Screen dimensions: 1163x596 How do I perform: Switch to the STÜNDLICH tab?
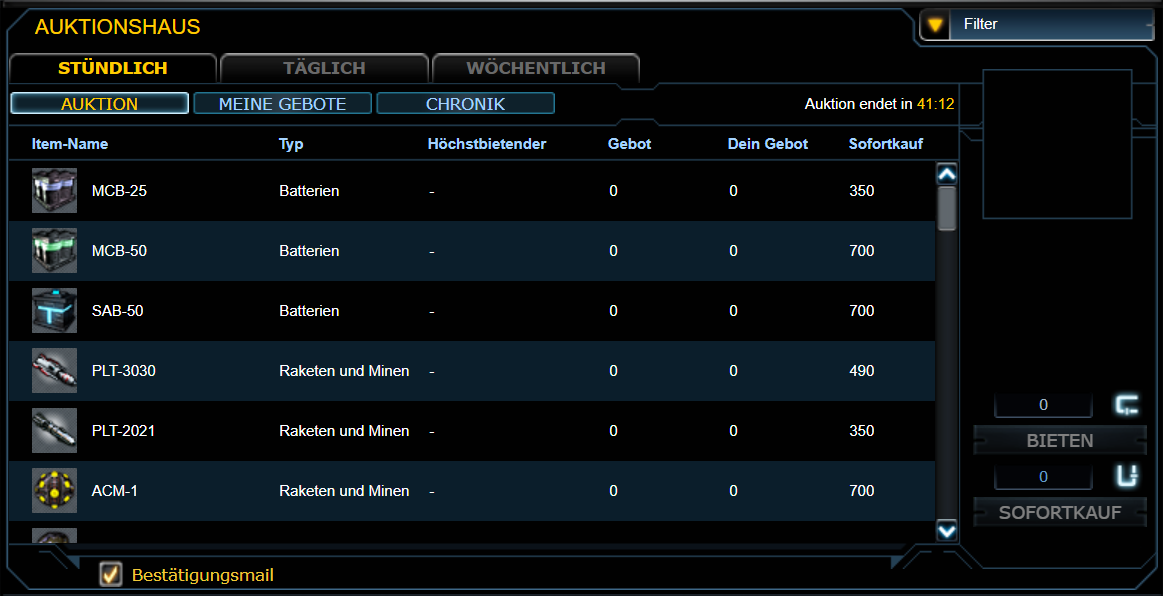click(x=113, y=68)
